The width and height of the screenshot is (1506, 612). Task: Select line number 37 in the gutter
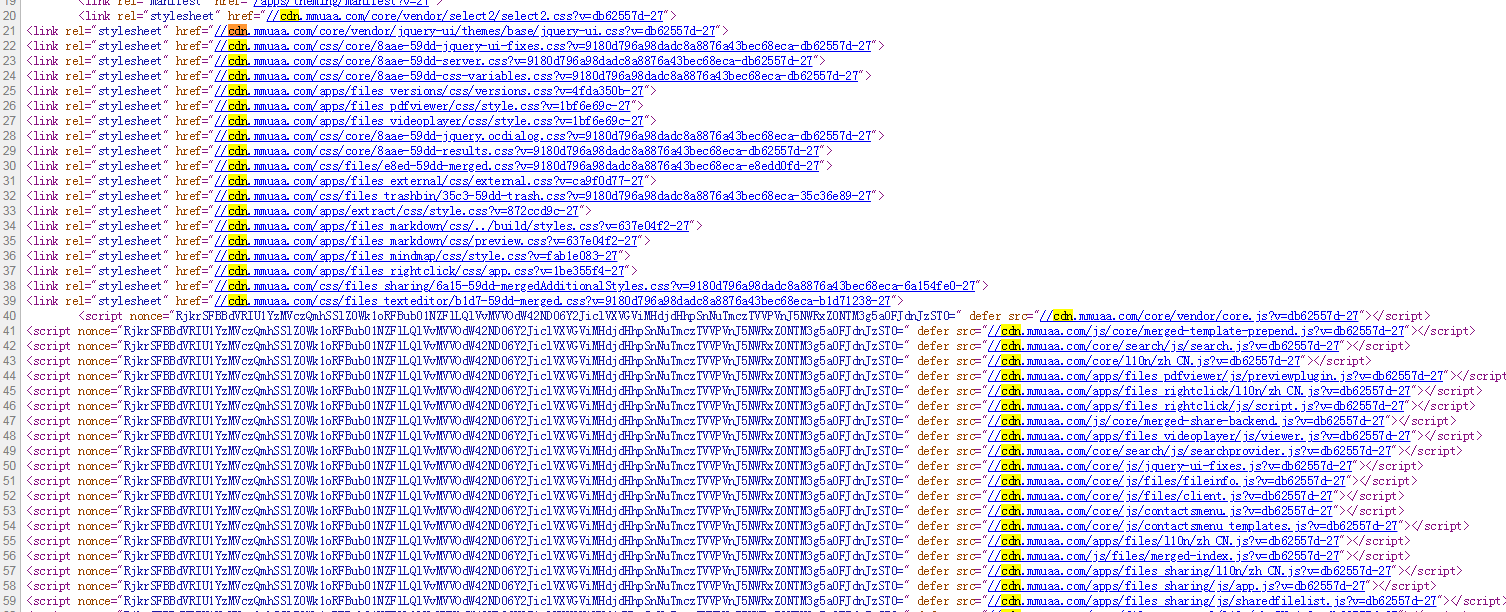pos(11,271)
